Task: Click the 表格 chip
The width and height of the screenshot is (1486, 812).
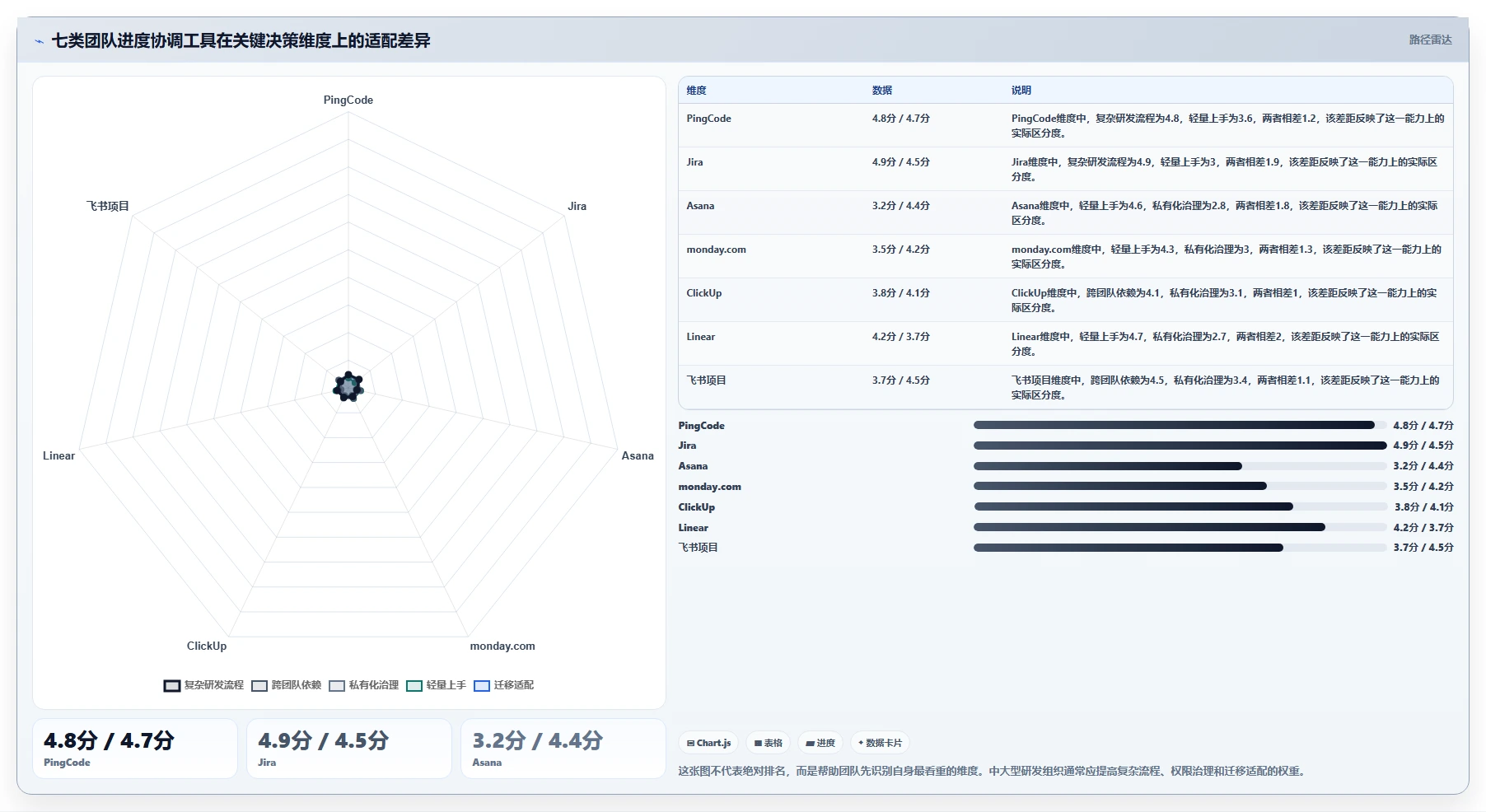Action: pyautogui.click(x=768, y=743)
